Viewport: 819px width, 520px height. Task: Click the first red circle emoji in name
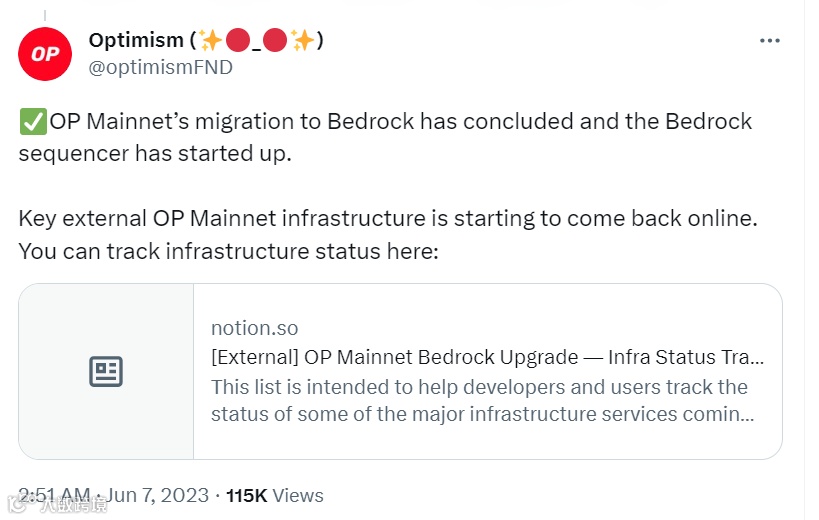[237, 41]
